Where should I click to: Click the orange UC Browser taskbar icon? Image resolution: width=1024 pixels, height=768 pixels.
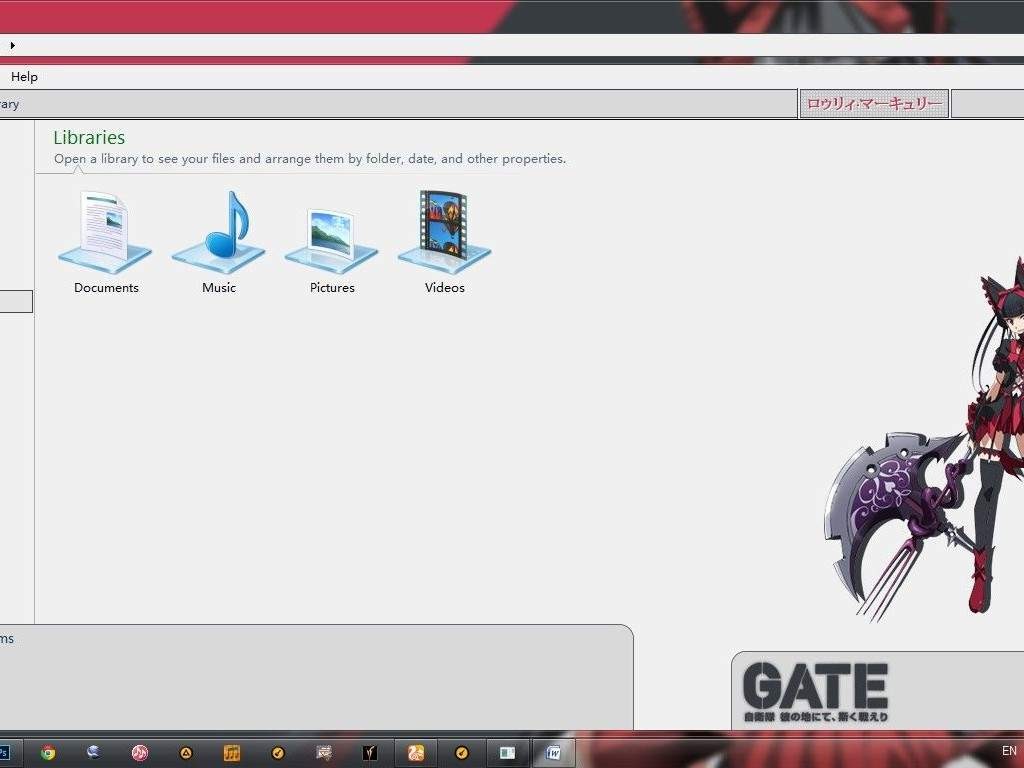(416, 752)
